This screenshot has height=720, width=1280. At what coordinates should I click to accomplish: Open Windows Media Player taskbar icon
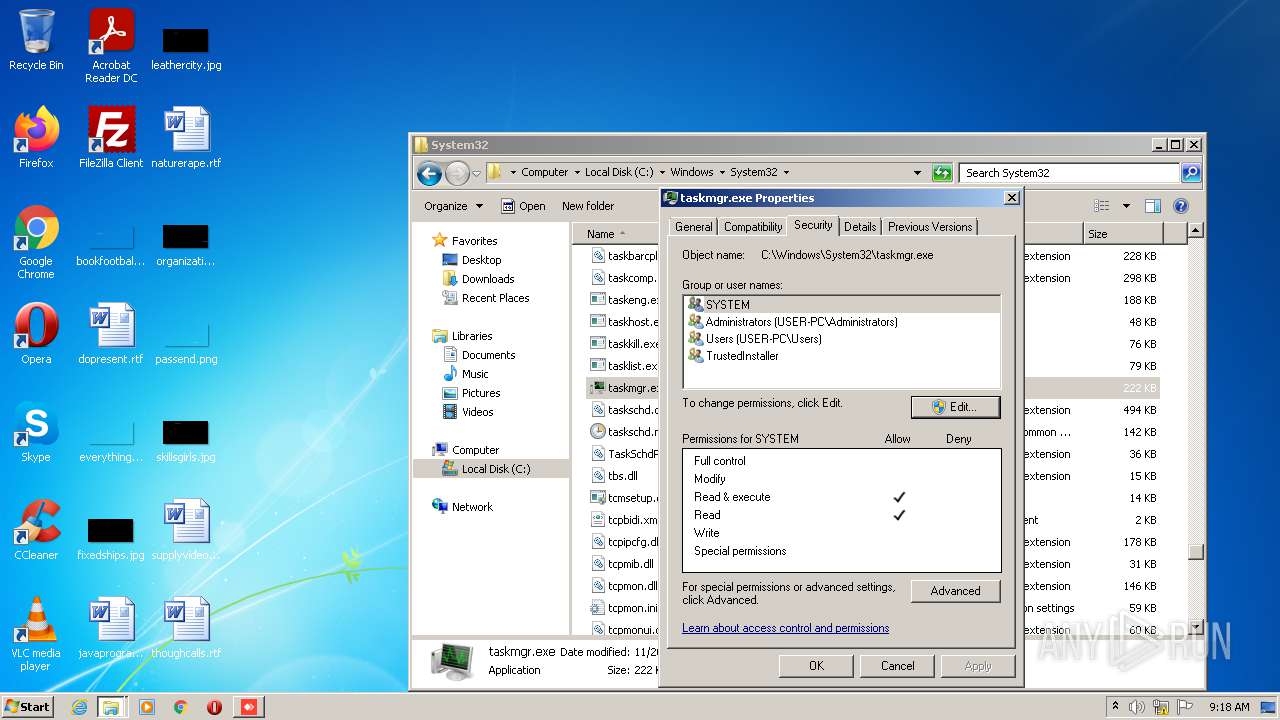tap(147, 707)
